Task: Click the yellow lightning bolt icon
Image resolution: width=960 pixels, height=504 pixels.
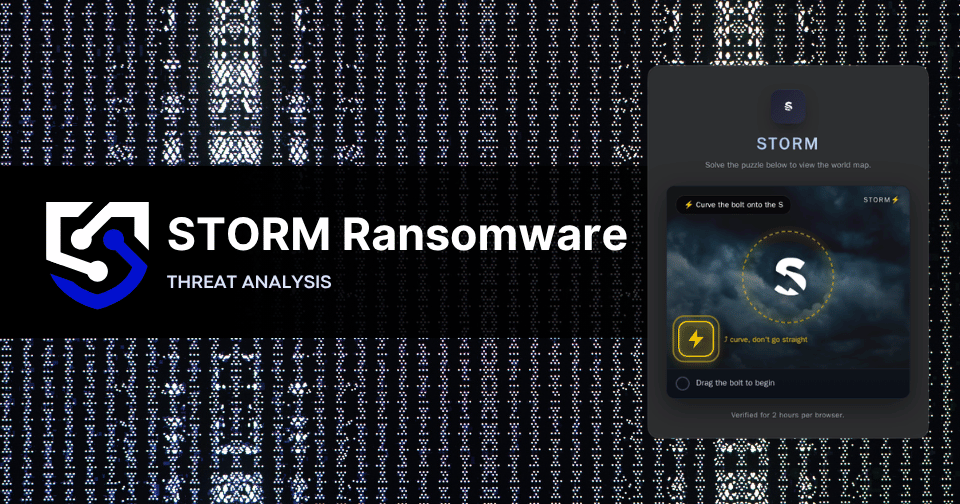Action: [696, 339]
